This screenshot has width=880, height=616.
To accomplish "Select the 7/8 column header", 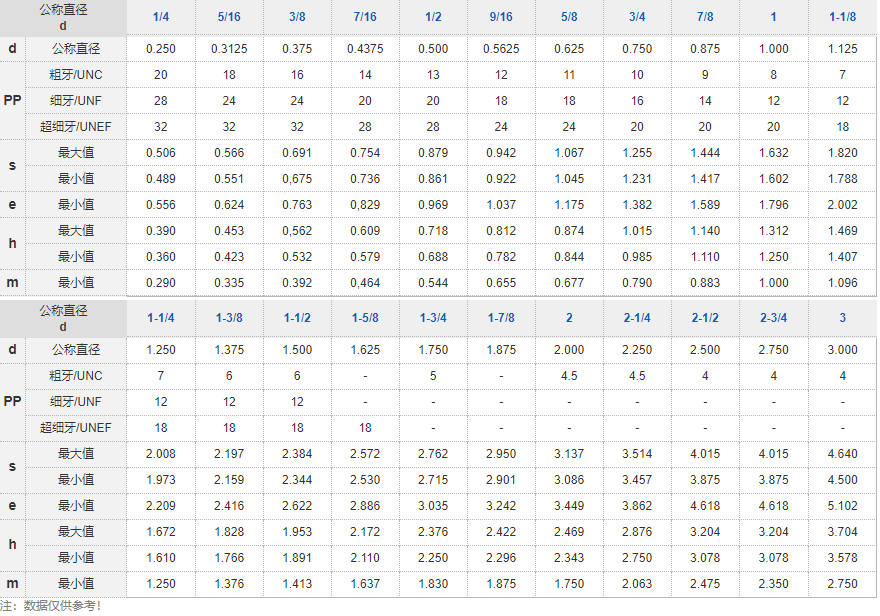I will (705, 17).
